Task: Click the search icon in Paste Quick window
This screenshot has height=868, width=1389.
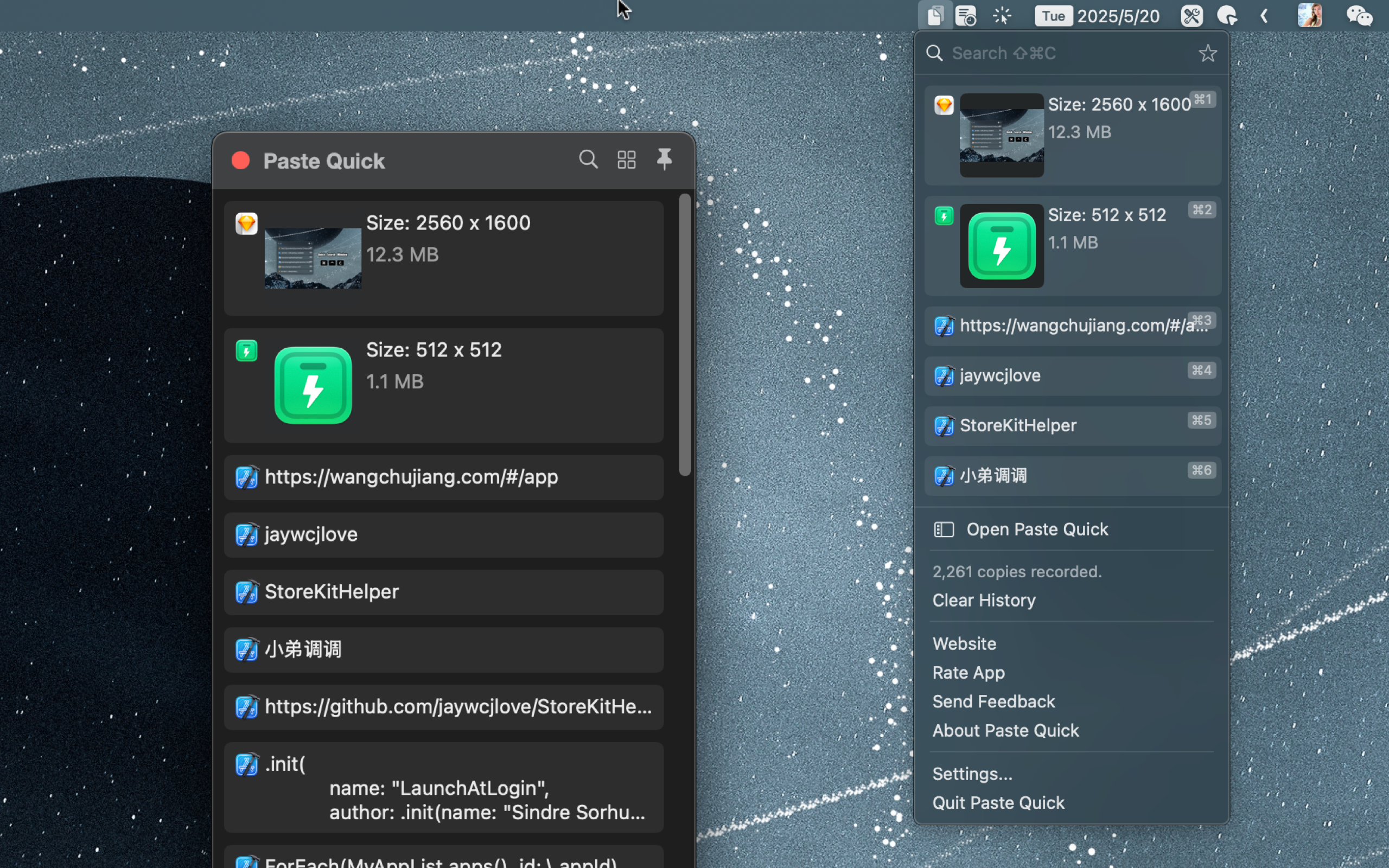Action: (588, 159)
